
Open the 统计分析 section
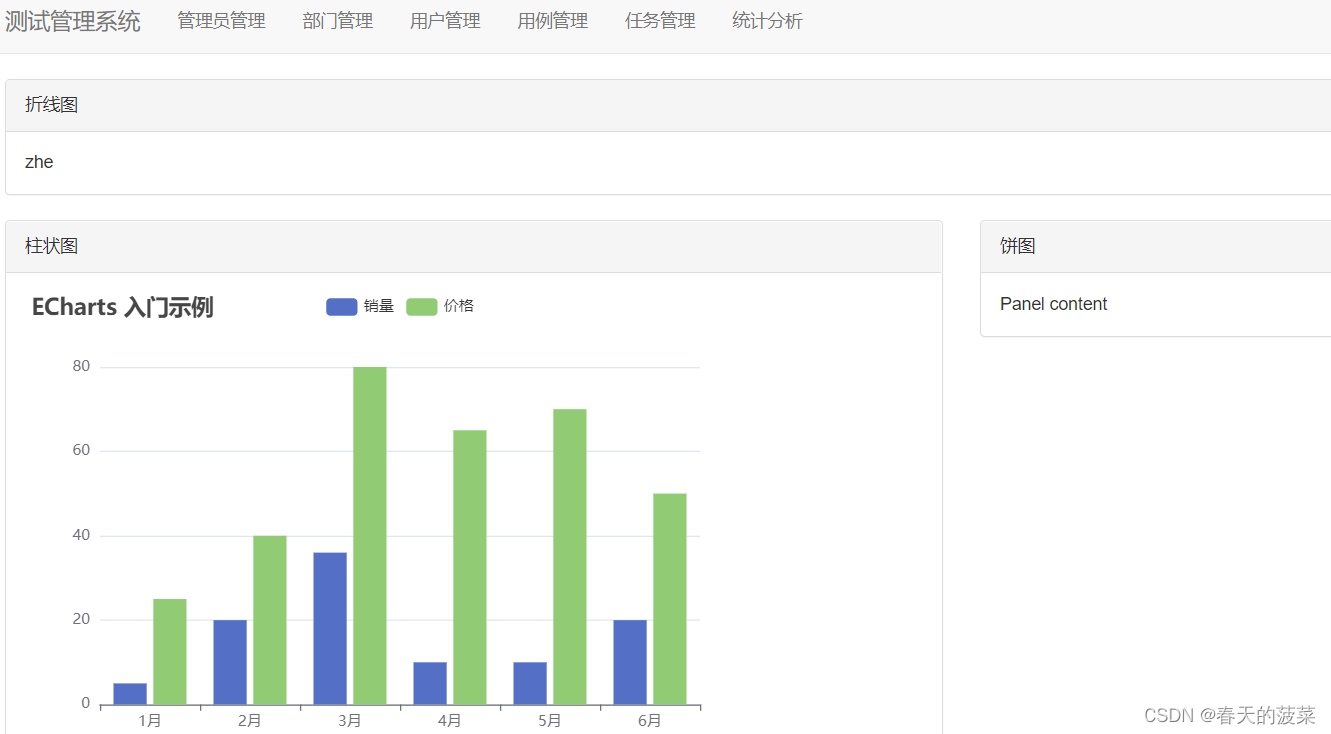(x=767, y=20)
